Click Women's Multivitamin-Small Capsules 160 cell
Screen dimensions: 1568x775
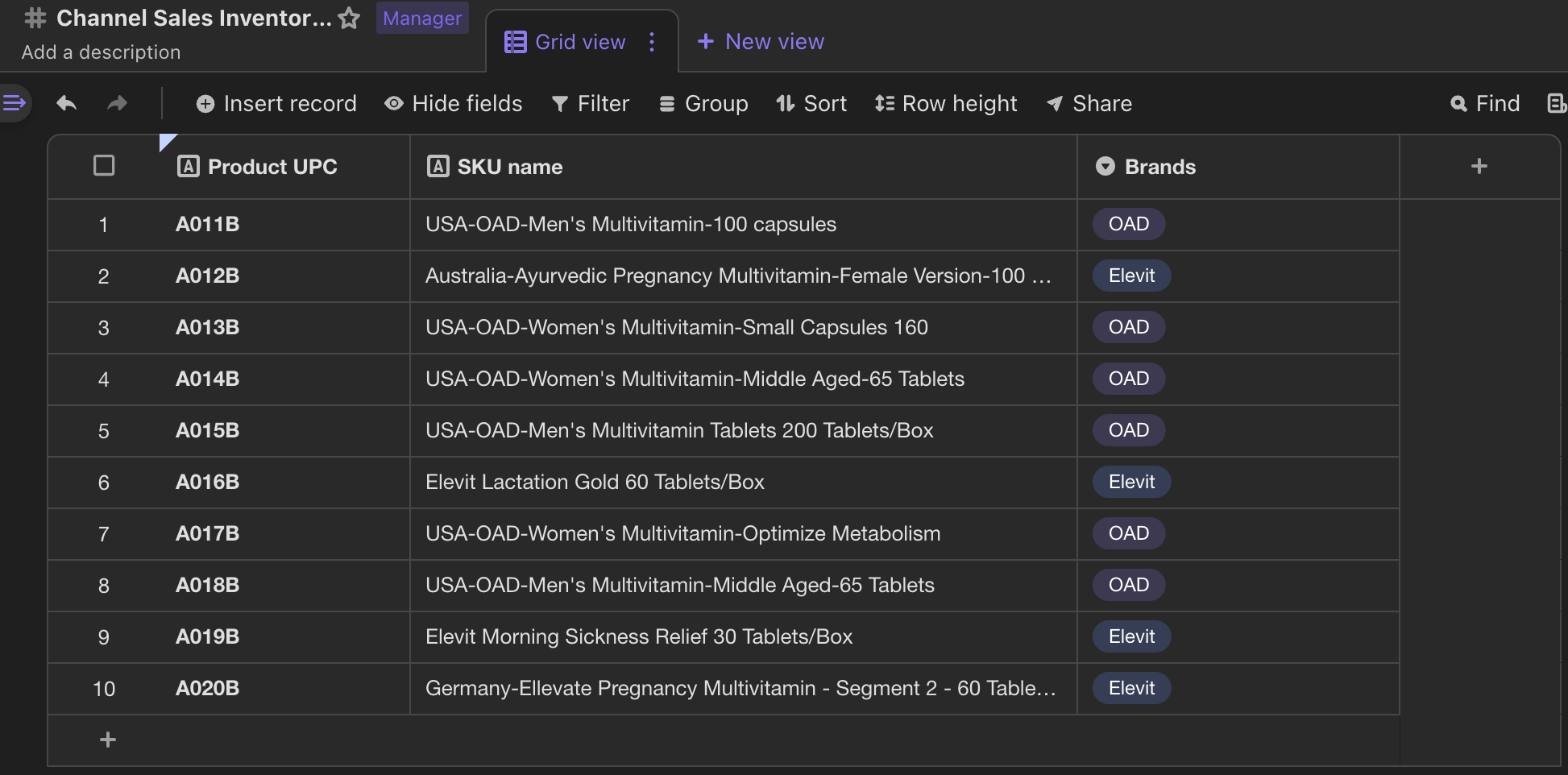point(744,328)
